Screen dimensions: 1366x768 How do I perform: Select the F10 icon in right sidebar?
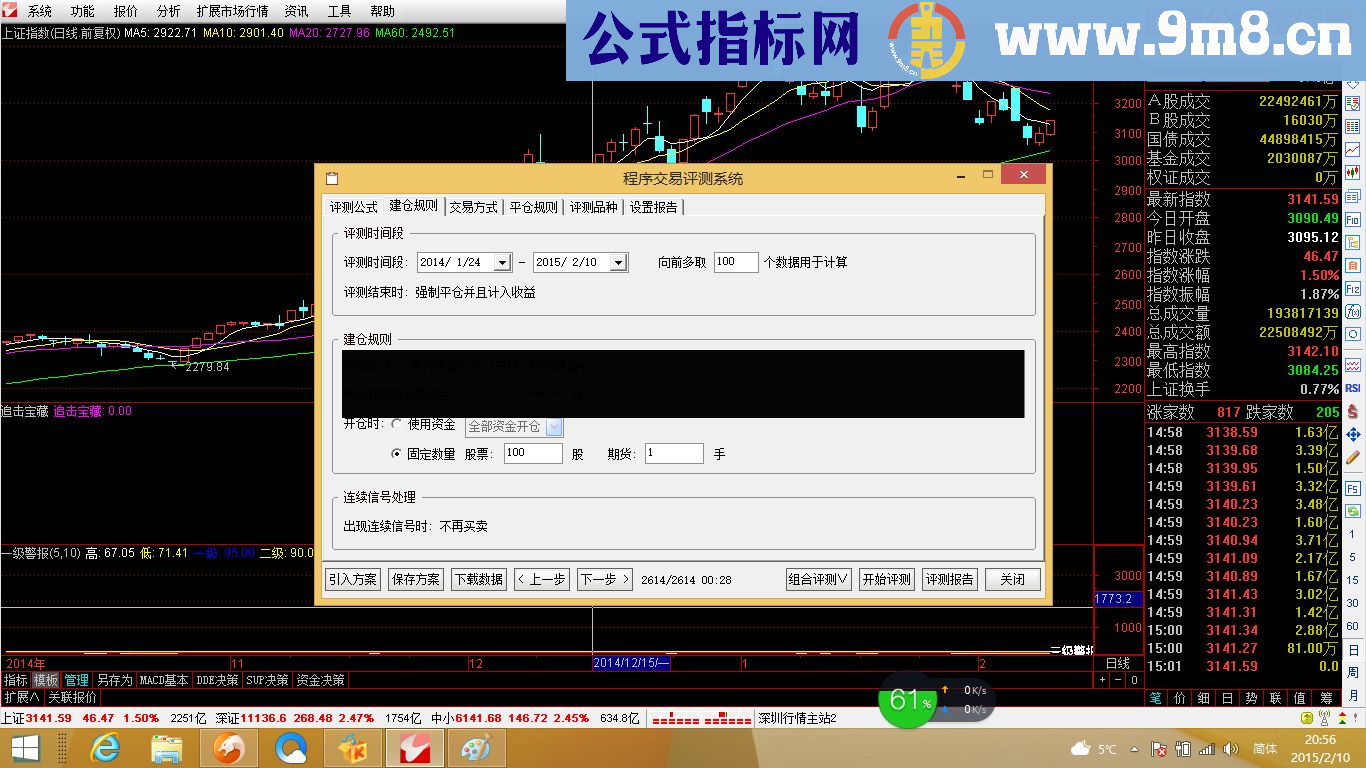[x=1353, y=218]
